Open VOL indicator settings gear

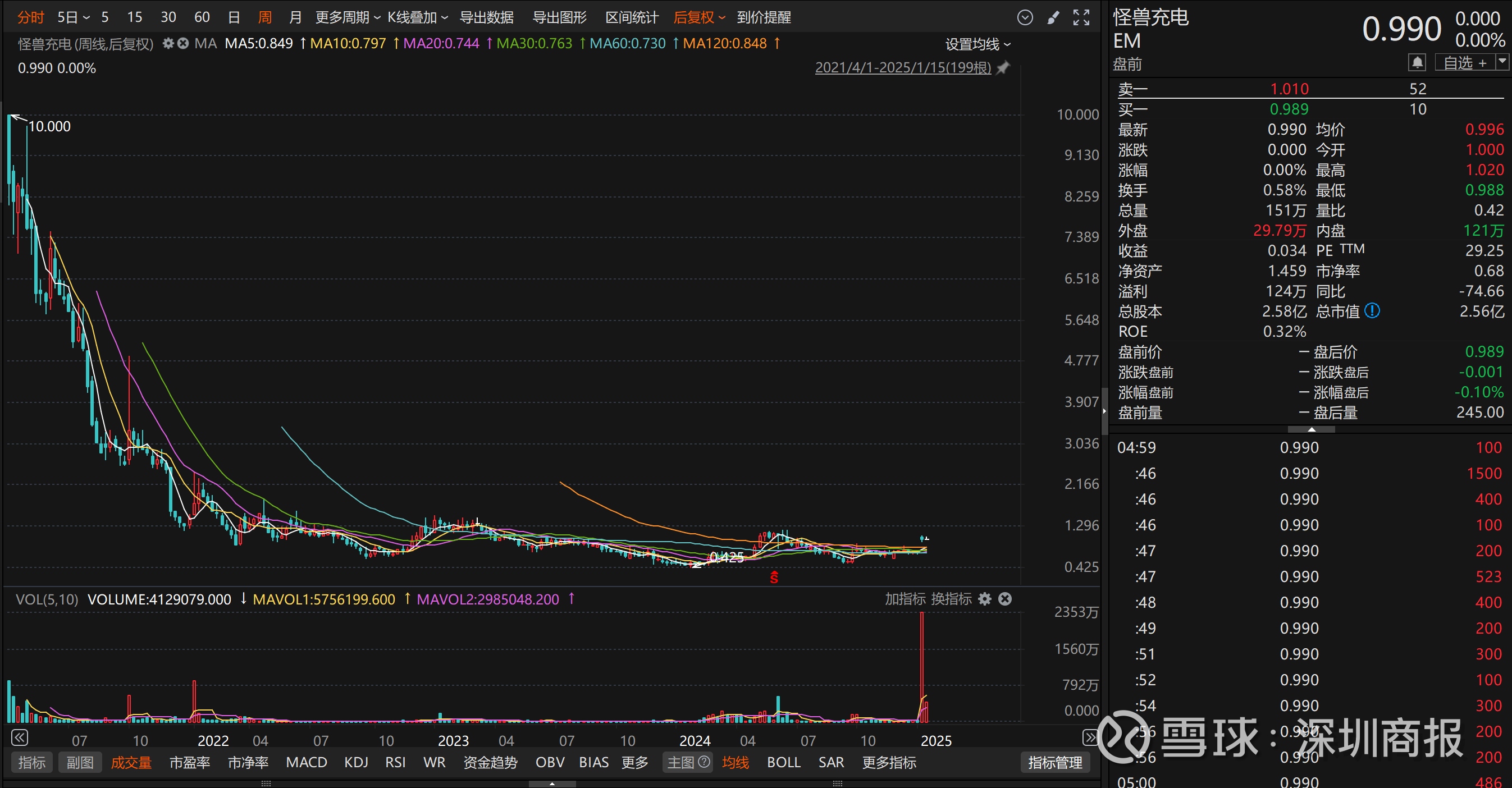pyautogui.click(x=985, y=599)
